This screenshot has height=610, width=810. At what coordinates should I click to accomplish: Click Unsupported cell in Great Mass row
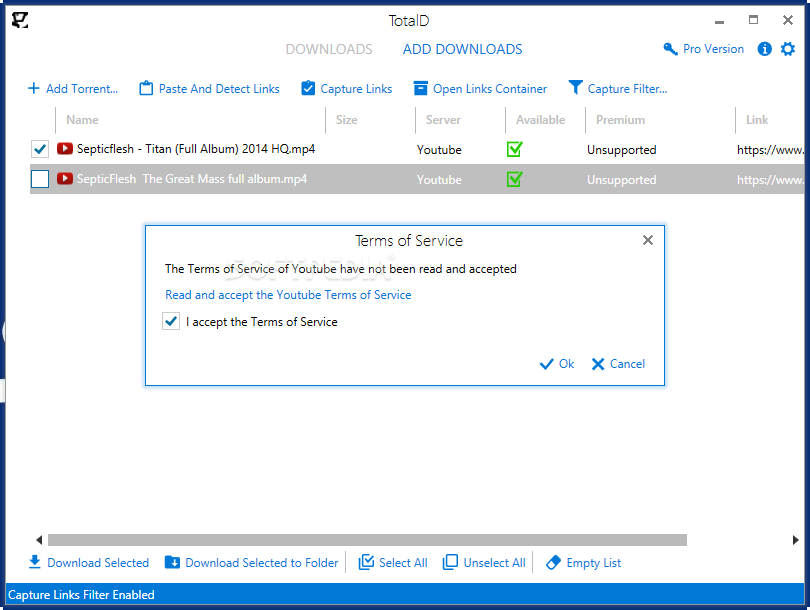(621, 180)
